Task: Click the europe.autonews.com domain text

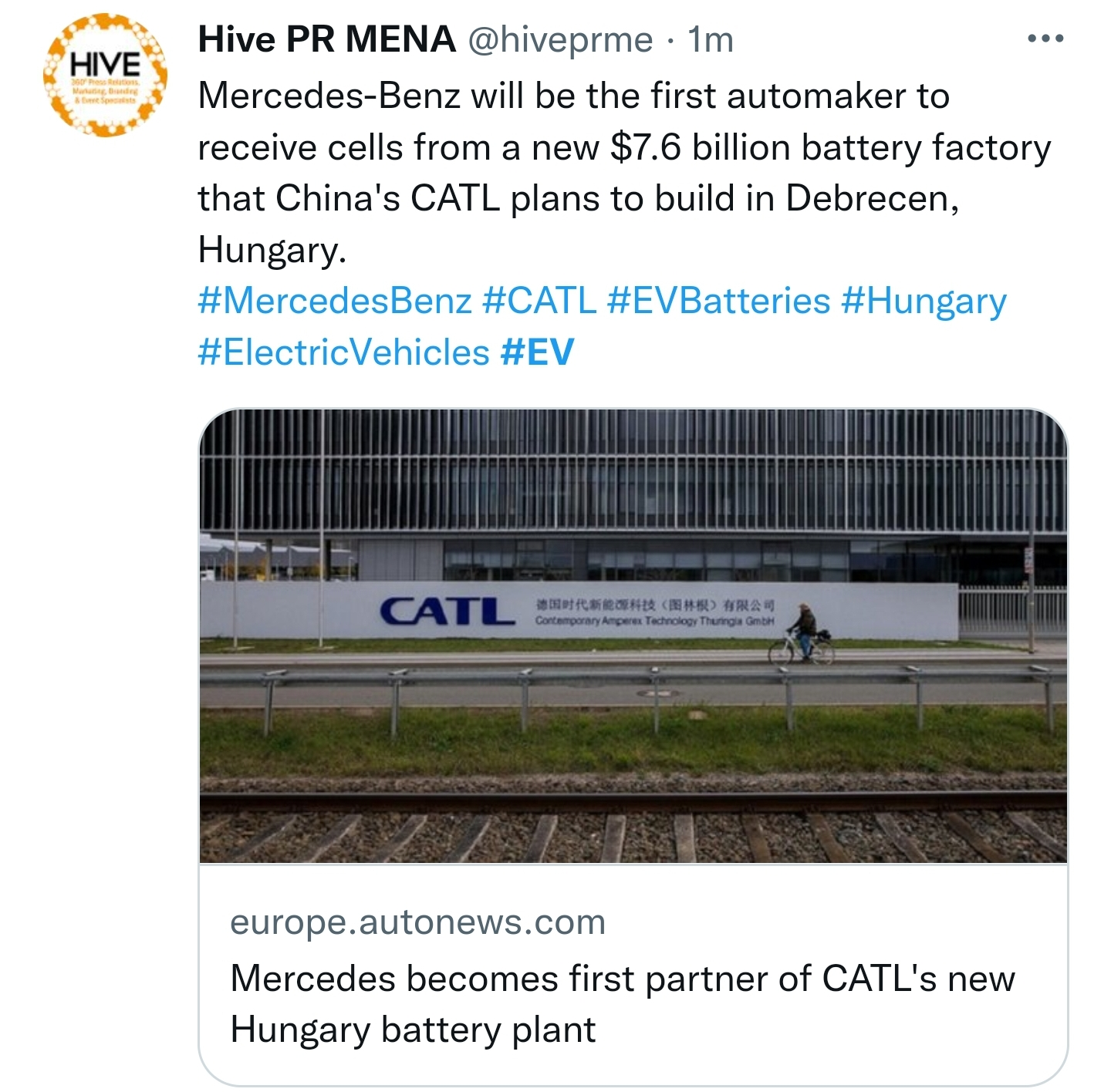Action: click(418, 922)
